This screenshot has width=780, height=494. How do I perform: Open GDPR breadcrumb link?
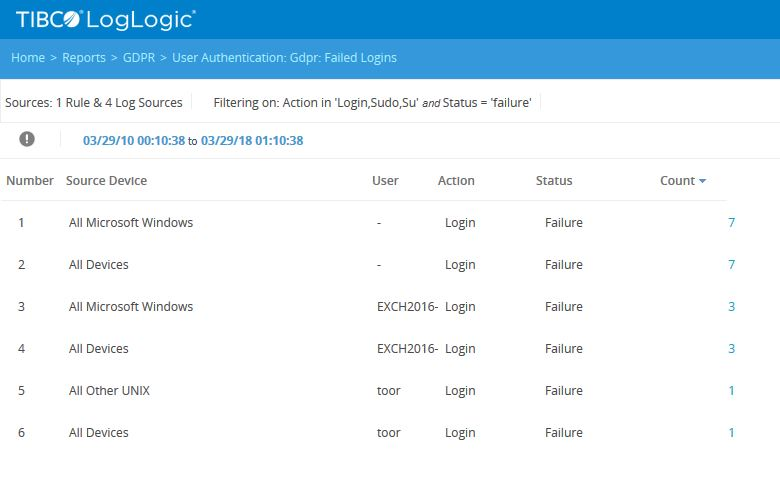[139, 58]
